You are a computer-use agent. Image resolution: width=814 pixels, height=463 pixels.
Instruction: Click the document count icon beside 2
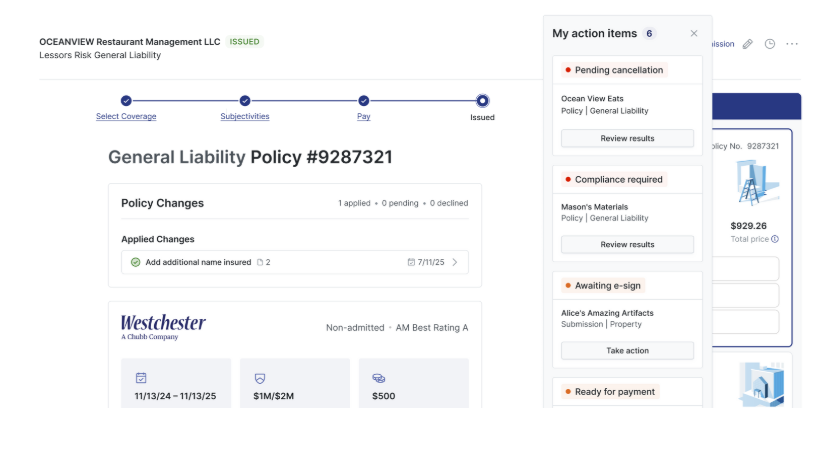coord(260,262)
